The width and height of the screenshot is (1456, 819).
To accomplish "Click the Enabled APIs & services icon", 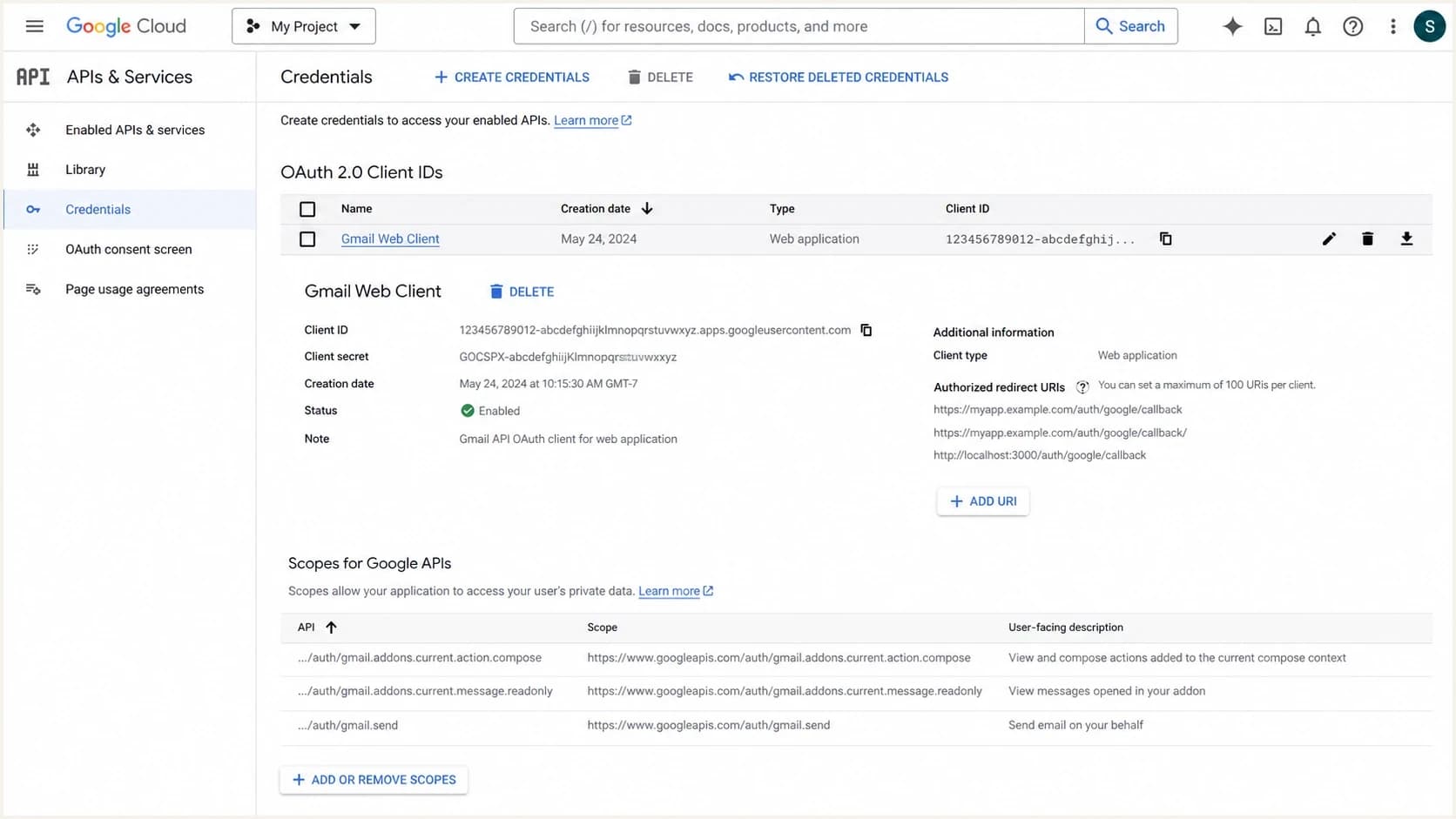I will 33,130.
